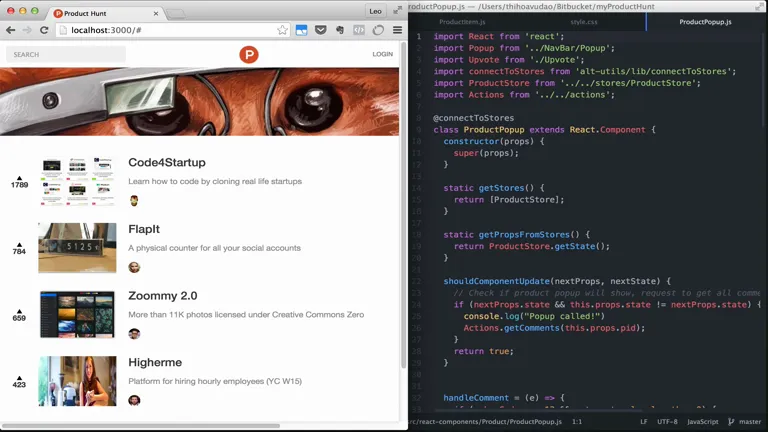Toggle fullscreen on editor window
768x432 pixels.
click(x=759, y=6)
